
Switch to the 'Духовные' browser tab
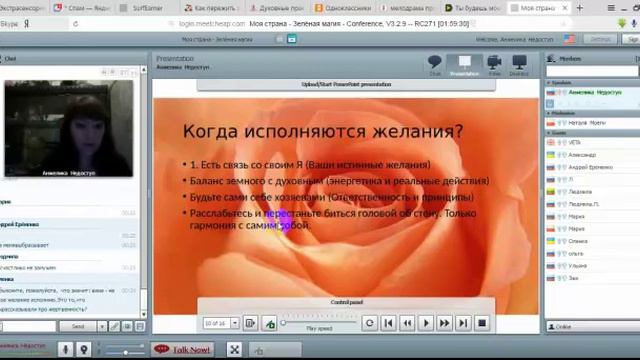(277, 8)
